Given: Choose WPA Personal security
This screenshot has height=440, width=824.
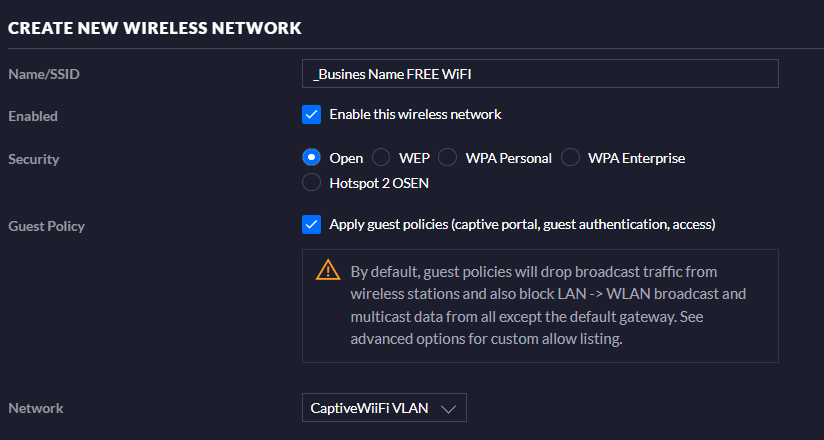Looking at the screenshot, I should click(x=448, y=157).
